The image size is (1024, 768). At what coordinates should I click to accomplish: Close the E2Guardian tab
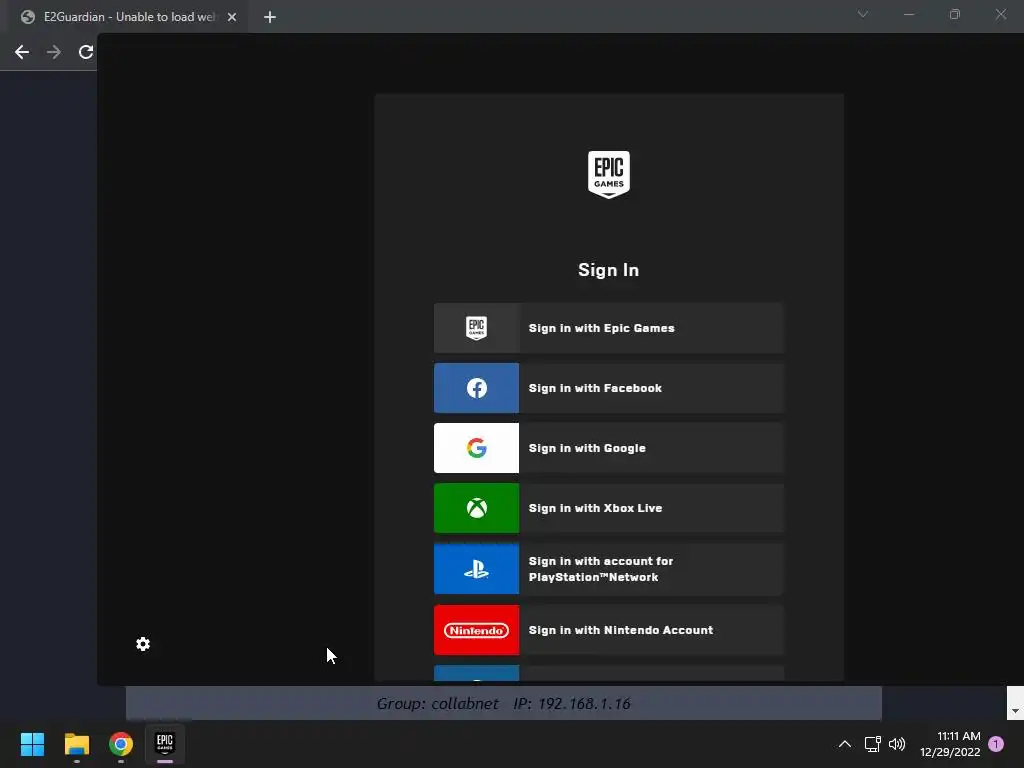coord(232,17)
